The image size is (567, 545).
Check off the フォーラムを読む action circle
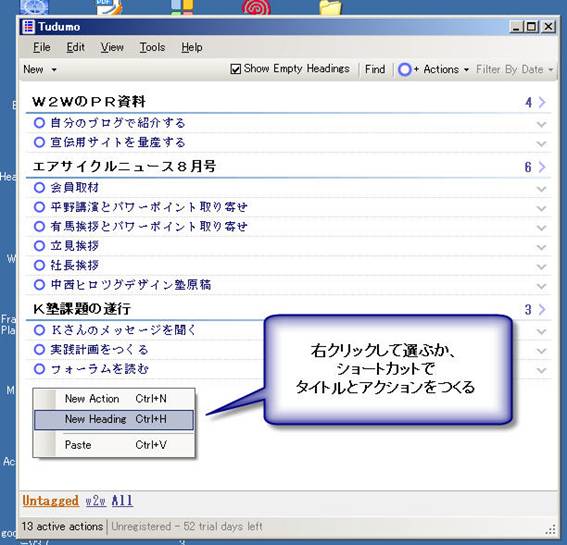pos(39,369)
